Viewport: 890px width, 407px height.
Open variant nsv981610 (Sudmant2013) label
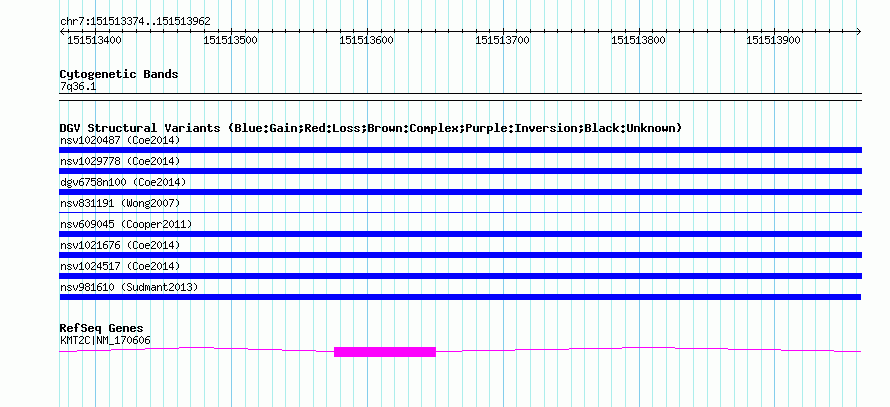pos(129,287)
